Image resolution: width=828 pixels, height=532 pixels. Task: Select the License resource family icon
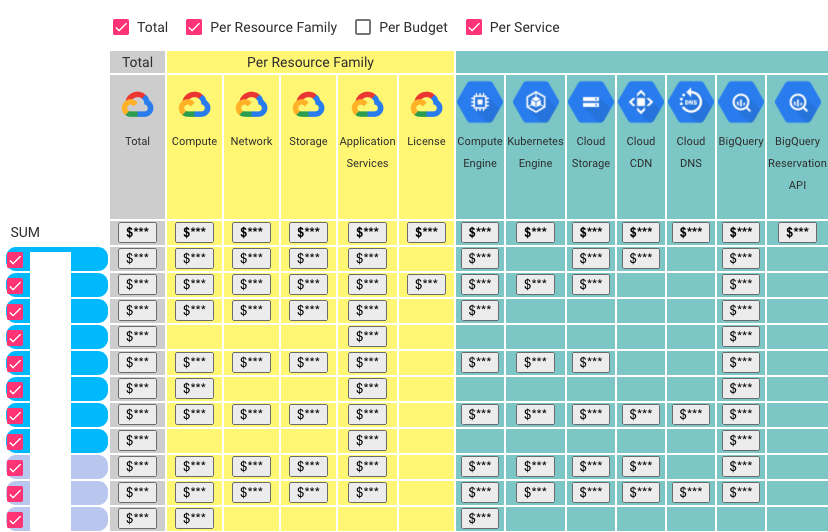[x=426, y=105]
